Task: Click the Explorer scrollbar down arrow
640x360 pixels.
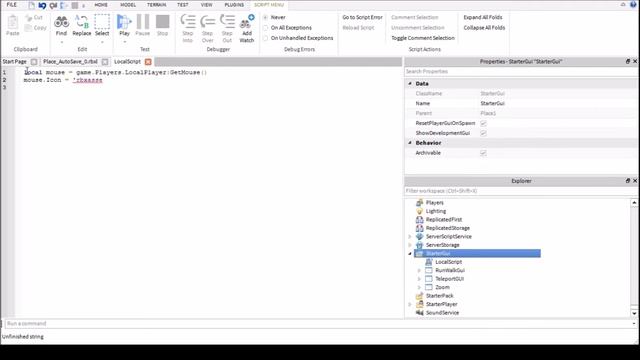Action: pos(634,313)
